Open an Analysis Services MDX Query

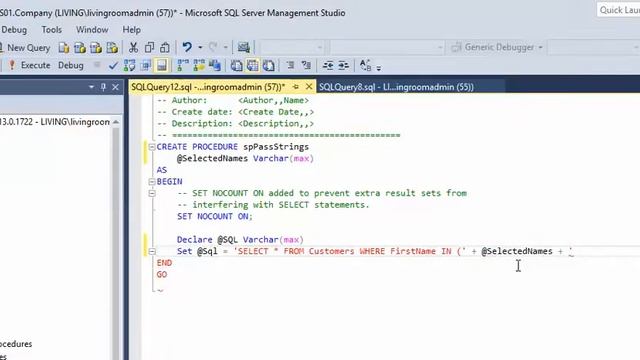(x=80, y=48)
